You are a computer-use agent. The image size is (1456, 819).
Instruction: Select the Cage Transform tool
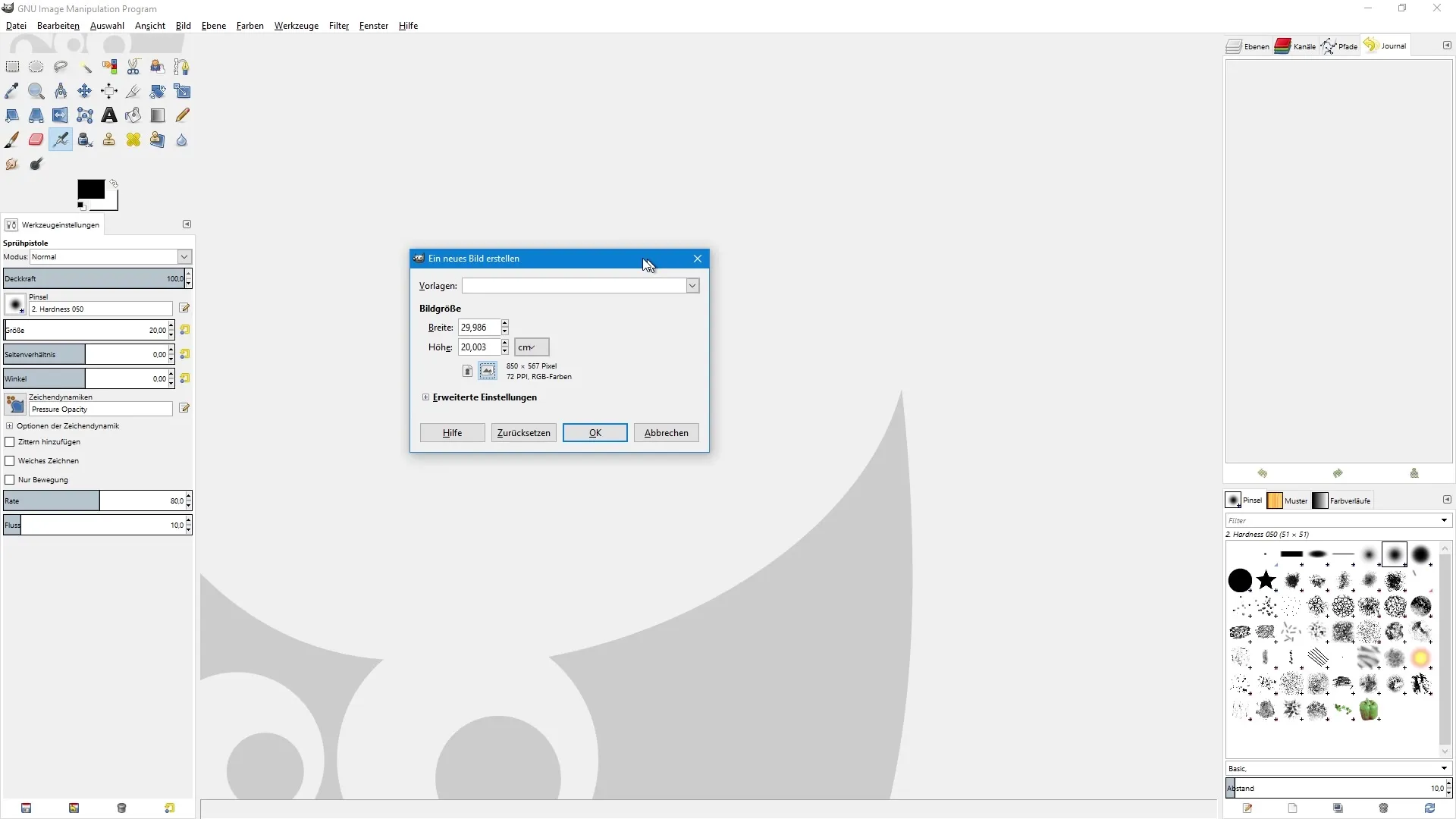85,115
